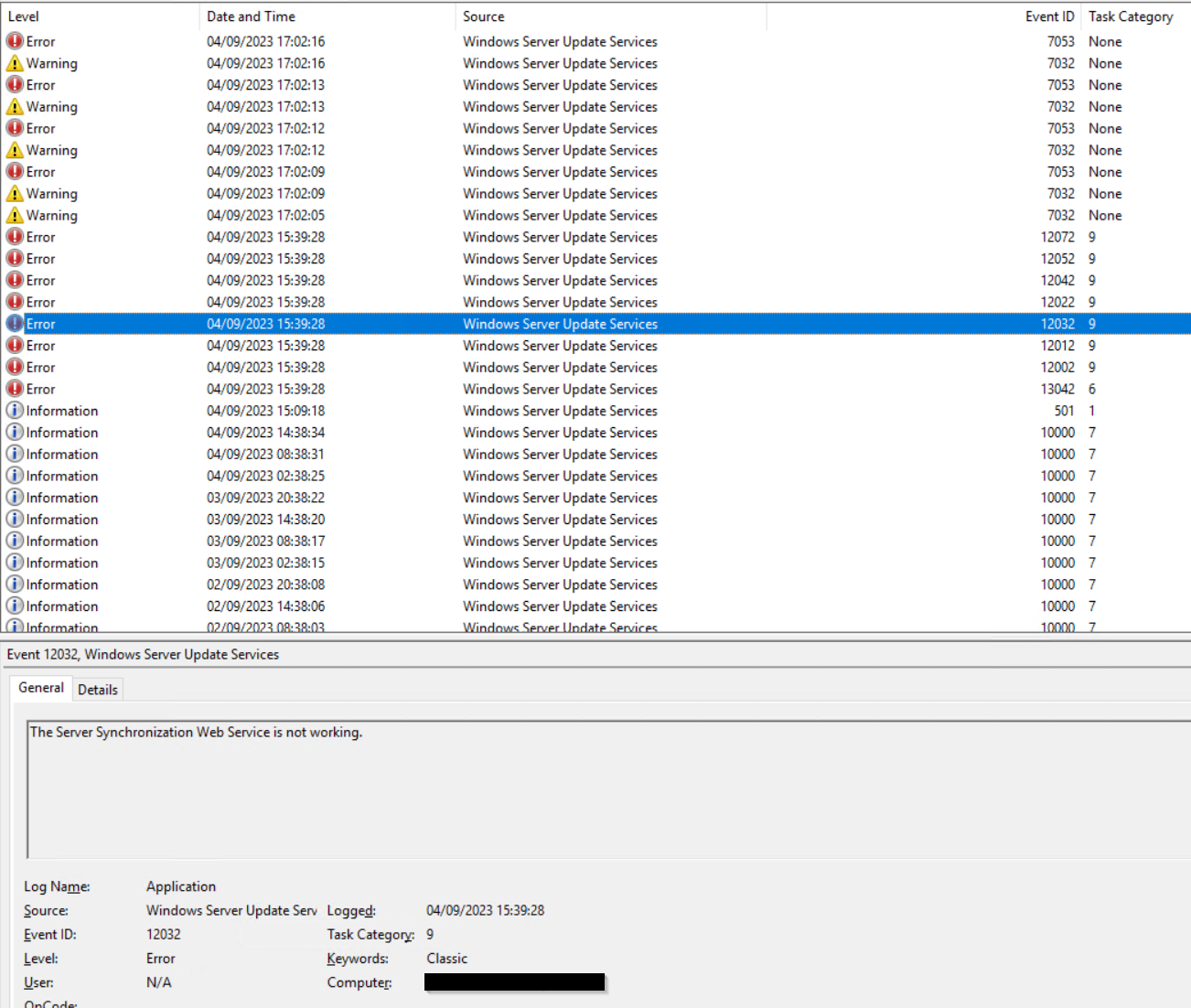
Task: Click the Information icon on 03/09/2023 02:38:15 row
Action: 15,563
